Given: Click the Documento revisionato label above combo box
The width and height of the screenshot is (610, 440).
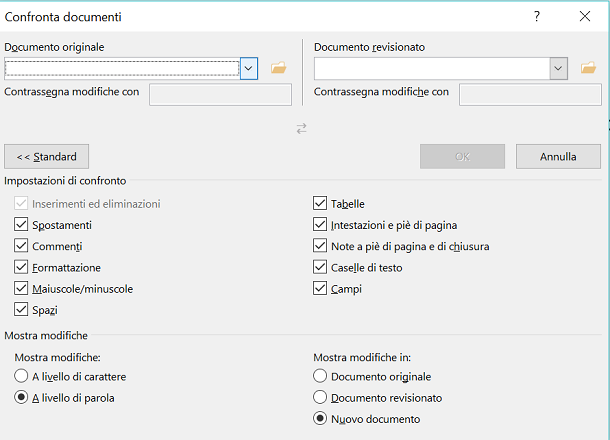Looking at the screenshot, I should click(x=369, y=47).
